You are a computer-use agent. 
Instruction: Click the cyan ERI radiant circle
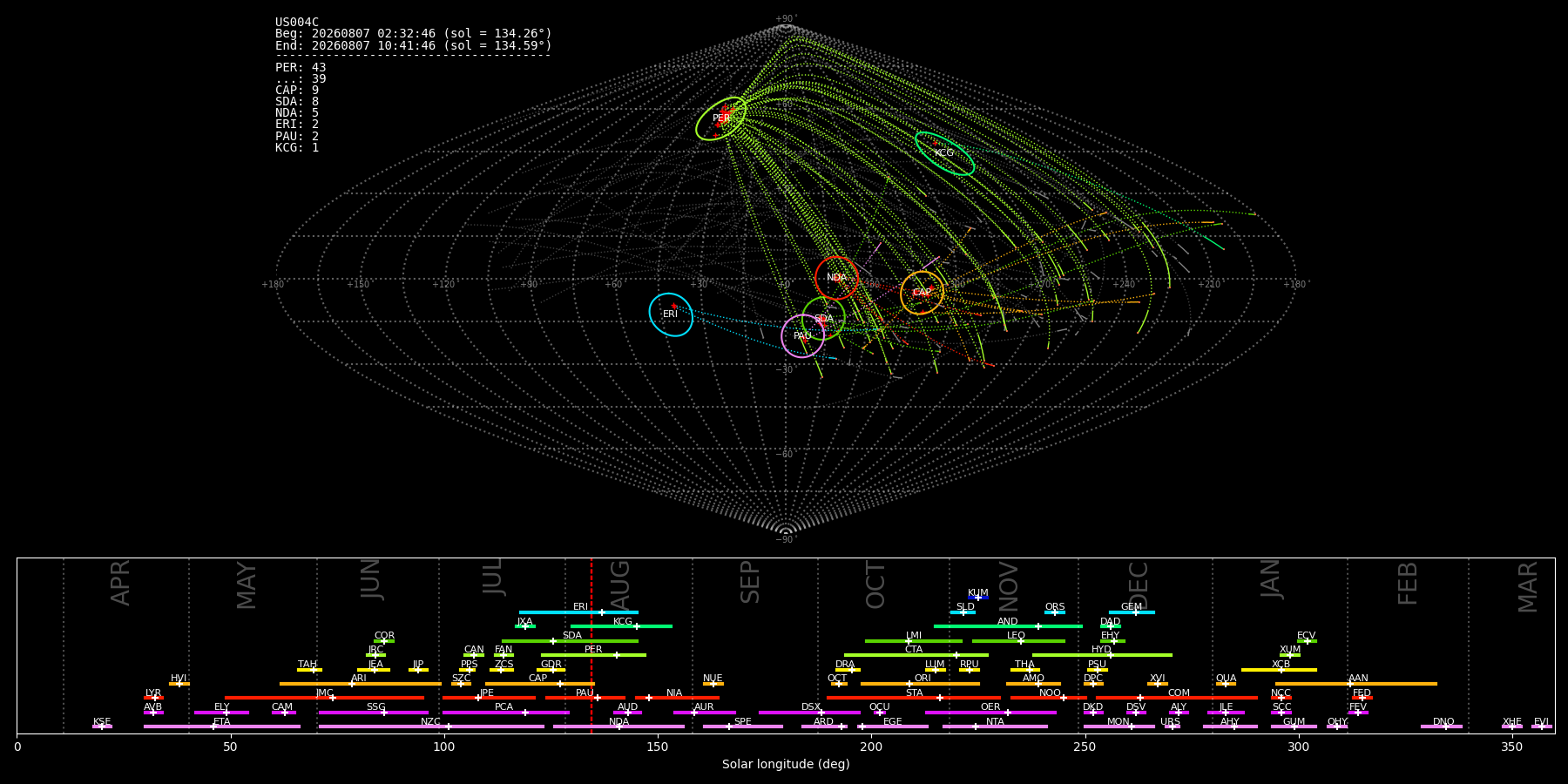(x=671, y=314)
